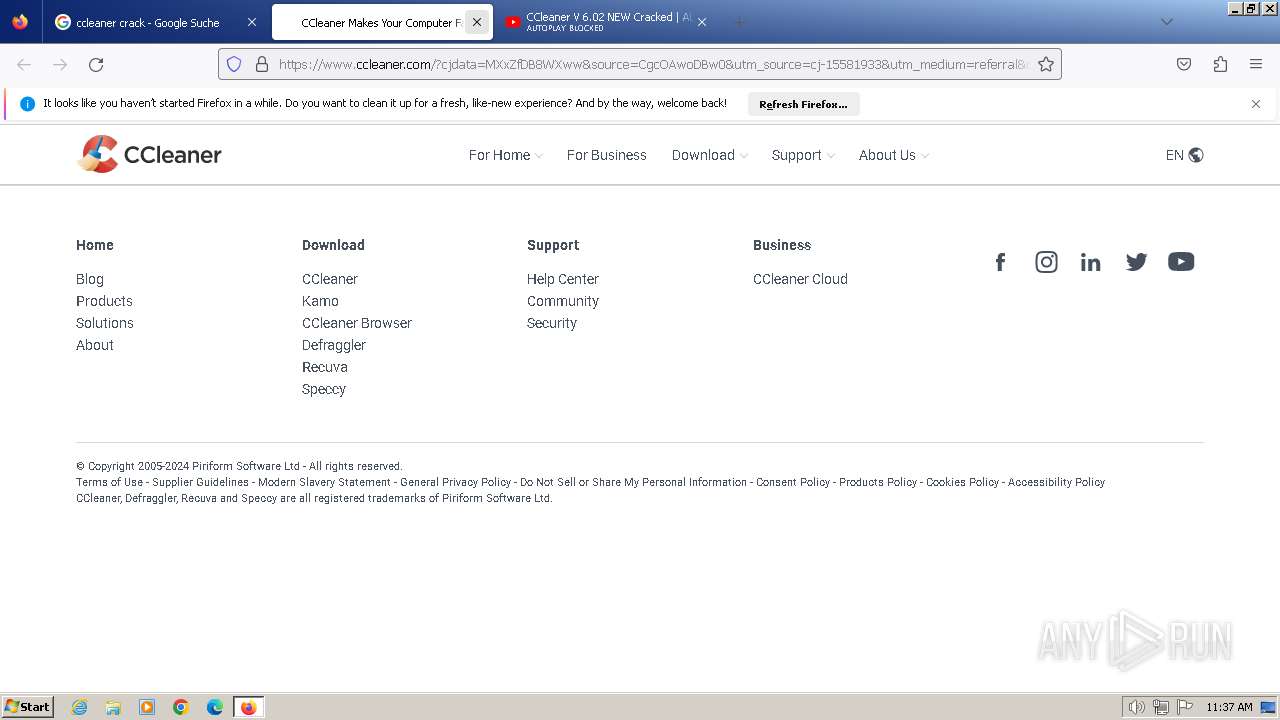This screenshot has height=720, width=1280.
Task: Open Firefox application menu hamburger
Action: coord(1256,64)
